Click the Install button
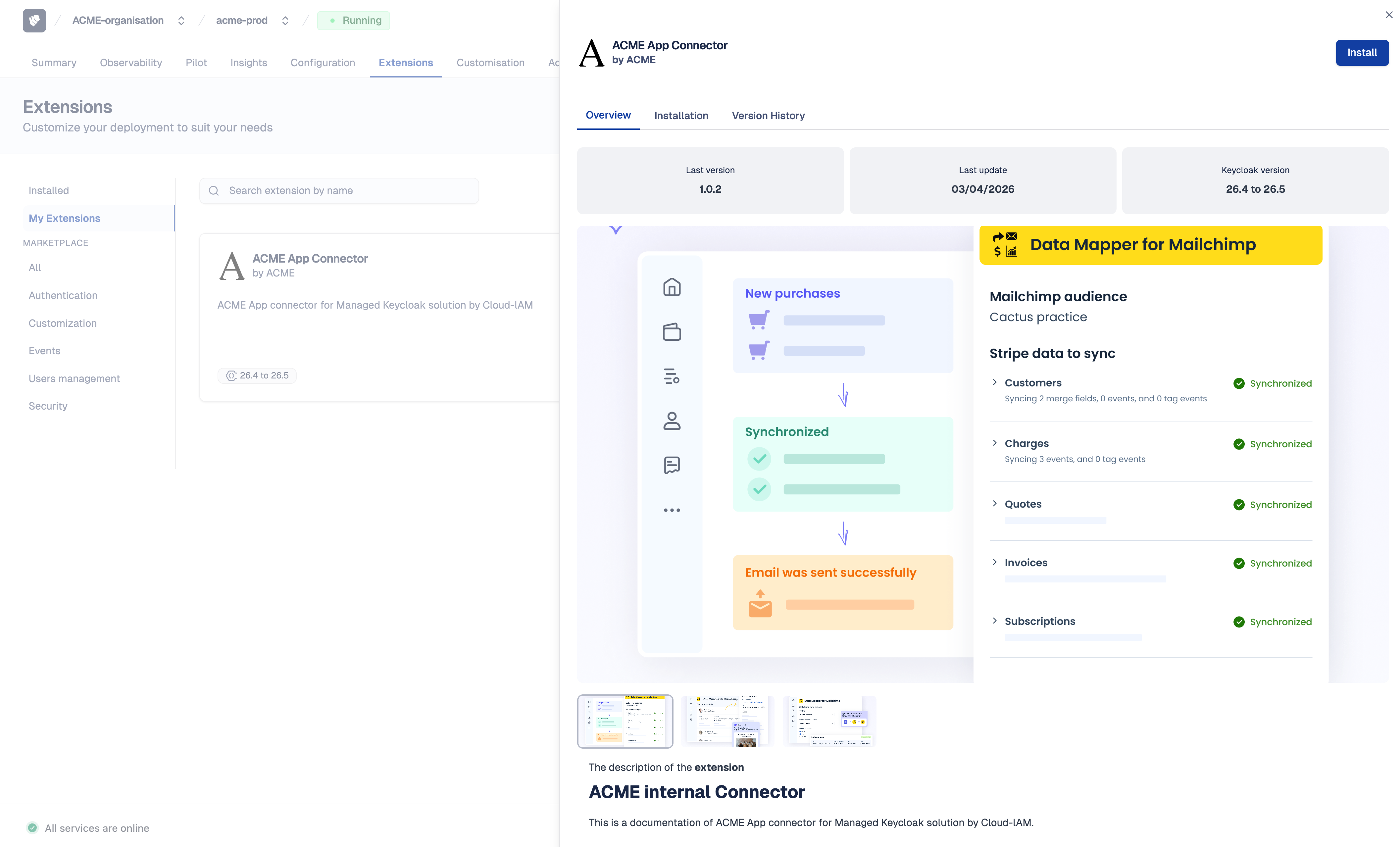This screenshot has height=847, width=1400. [x=1362, y=52]
